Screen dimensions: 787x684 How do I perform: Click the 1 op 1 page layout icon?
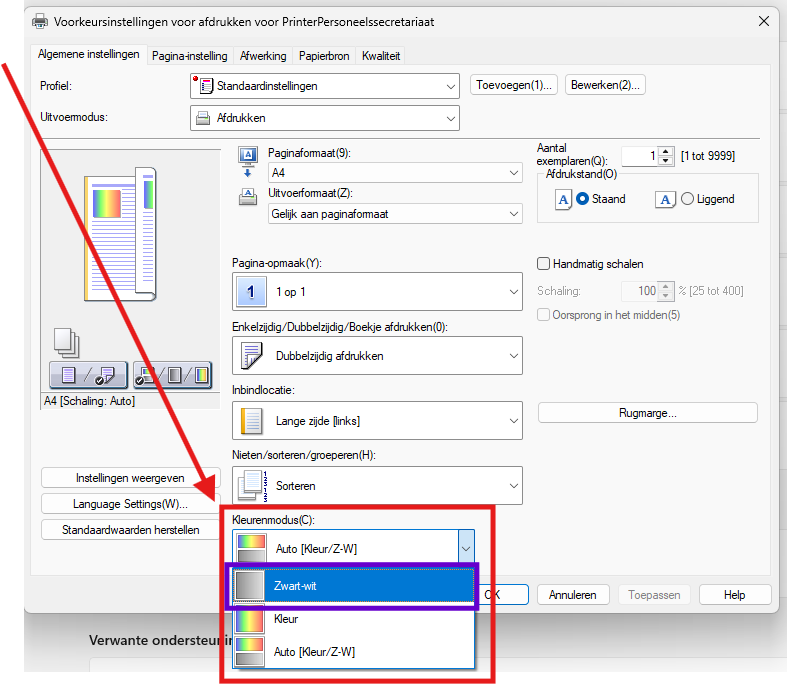pyautogui.click(x=251, y=292)
